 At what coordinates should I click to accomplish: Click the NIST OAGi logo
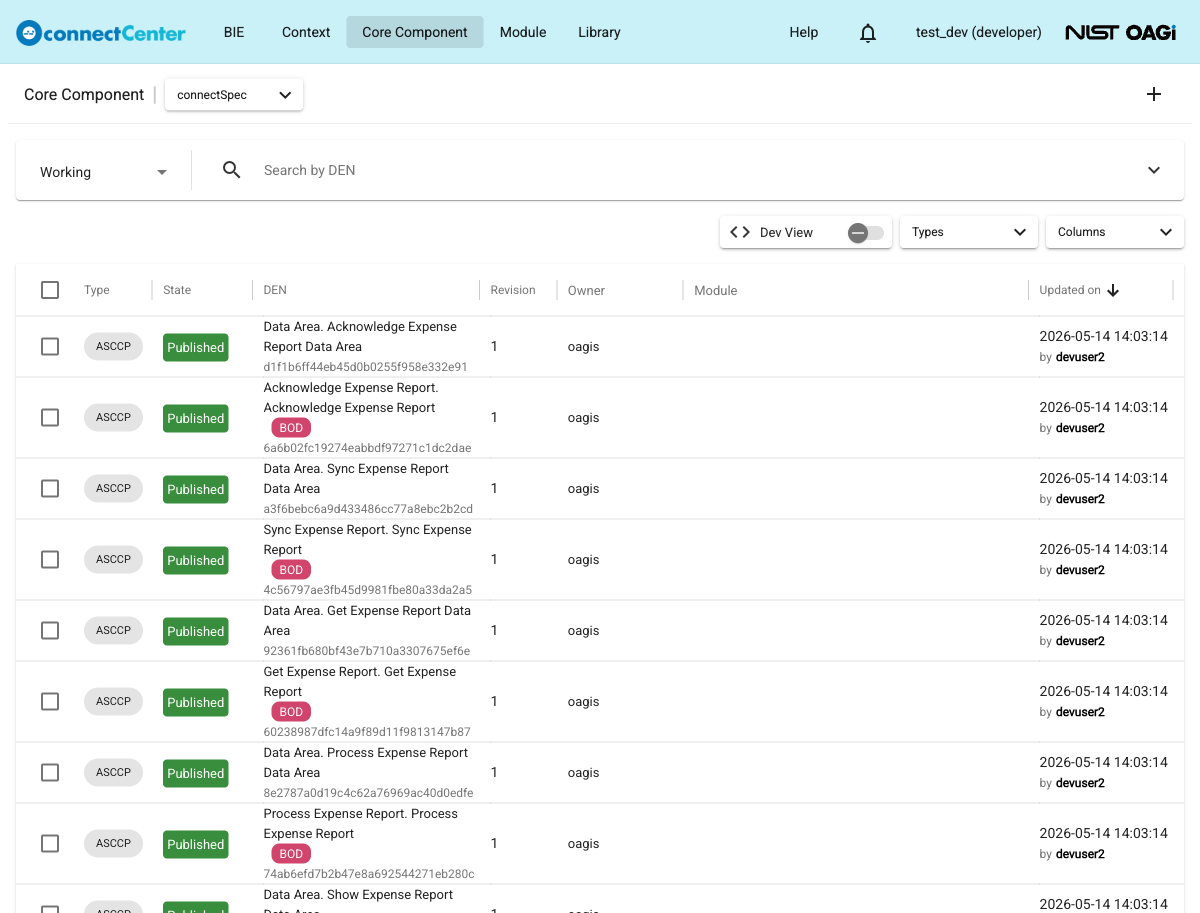click(1120, 32)
